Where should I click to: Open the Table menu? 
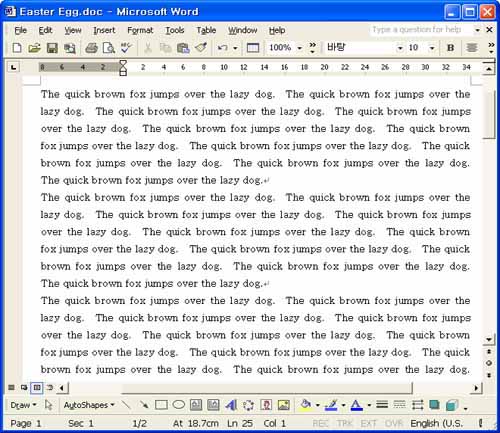click(x=206, y=30)
